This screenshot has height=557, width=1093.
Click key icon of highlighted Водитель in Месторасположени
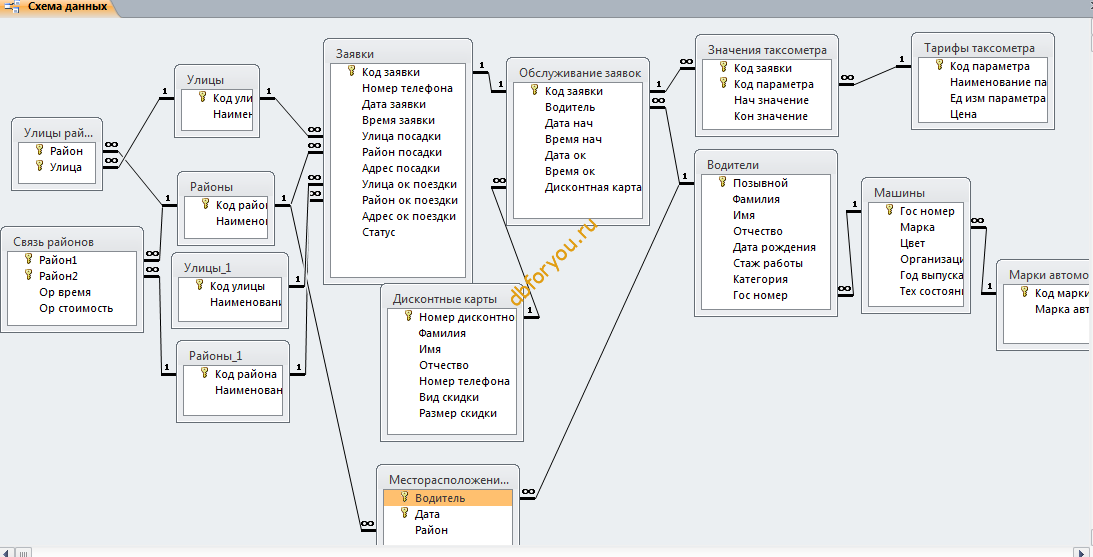click(404, 497)
